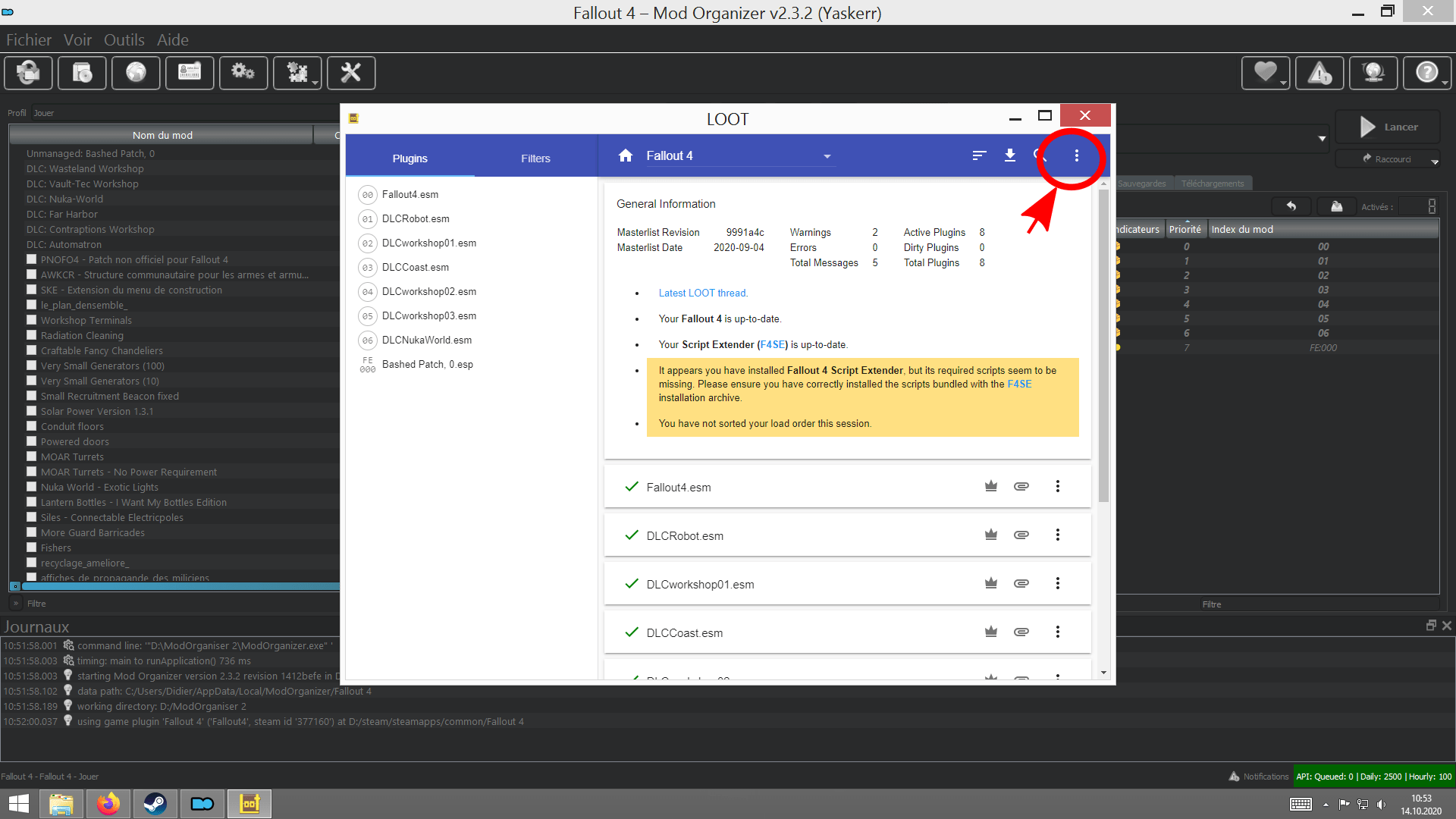
Task: Click the backup restore arrow icon
Action: (x=1291, y=206)
